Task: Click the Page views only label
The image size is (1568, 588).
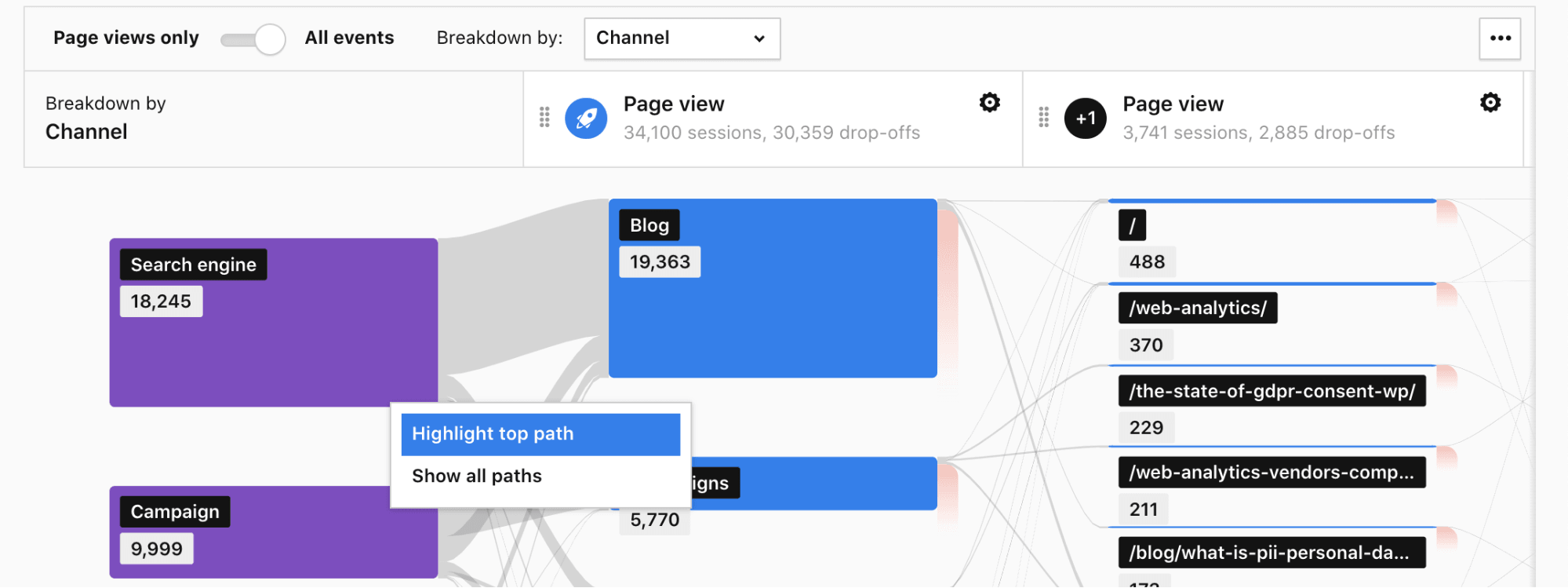Action: tap(126, 38)
